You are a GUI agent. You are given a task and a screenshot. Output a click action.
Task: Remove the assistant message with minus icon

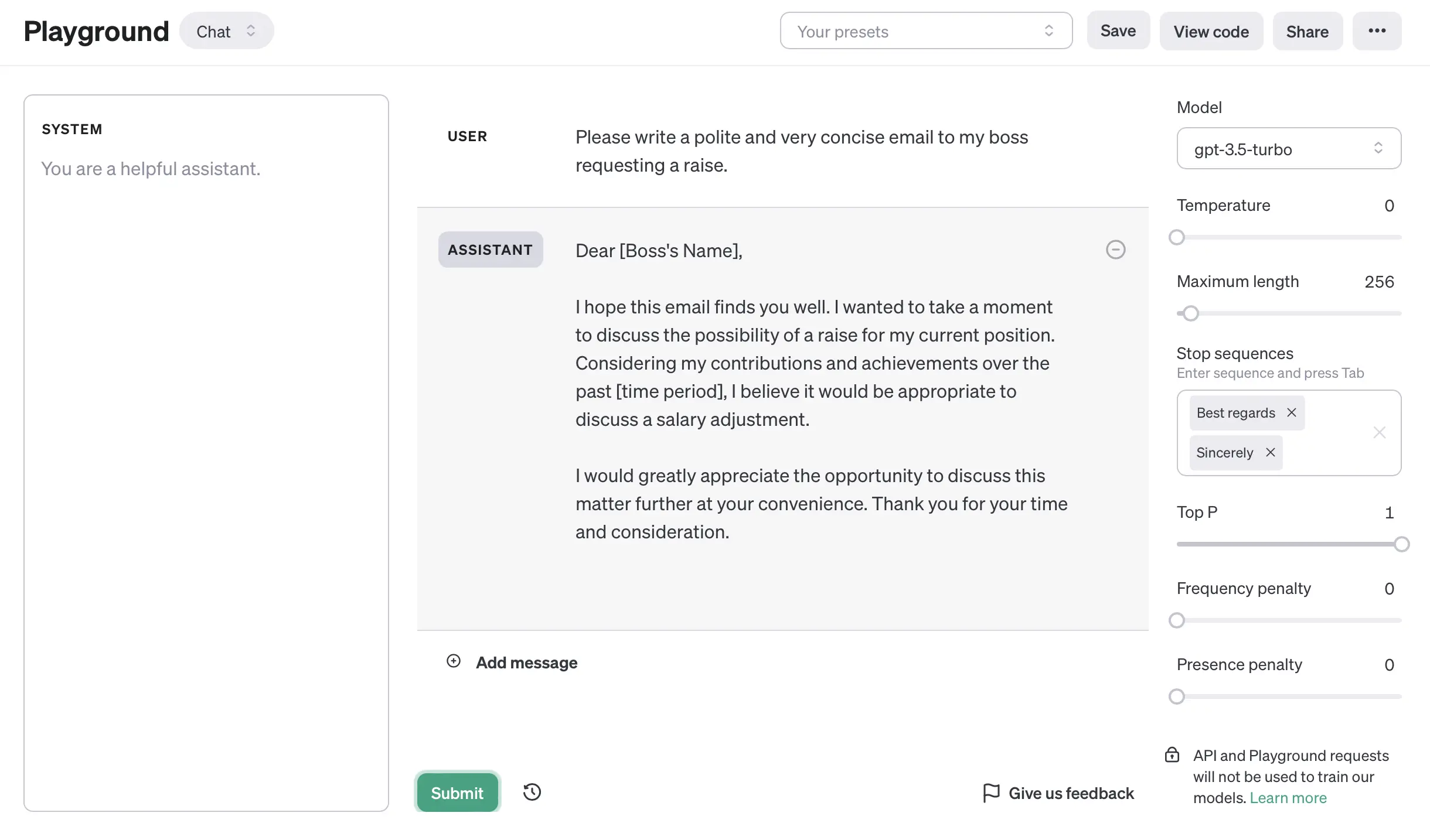(x=1115, y=250)
